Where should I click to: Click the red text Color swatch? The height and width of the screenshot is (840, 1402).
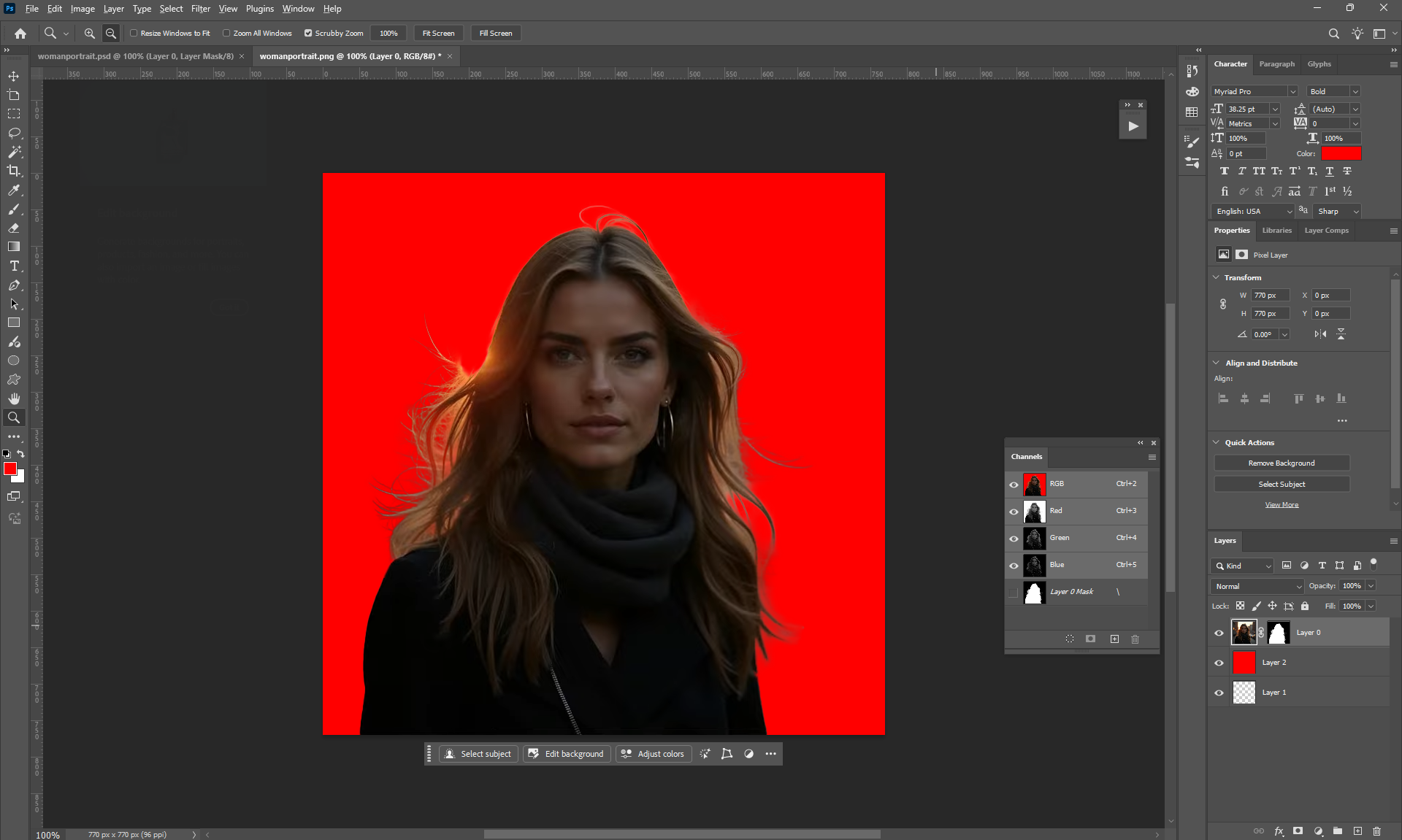pos(1340,154)
